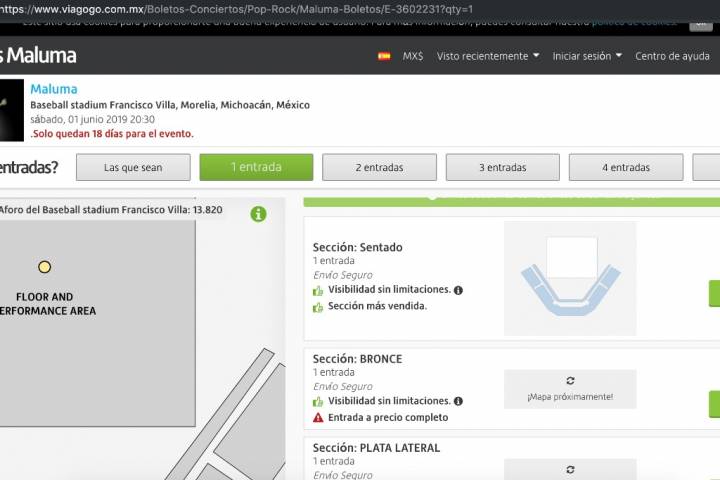This screenshot has height=480, width=720.
Task: Click the green info icon beside stadium capacity
Action: (x=258, y=213)
